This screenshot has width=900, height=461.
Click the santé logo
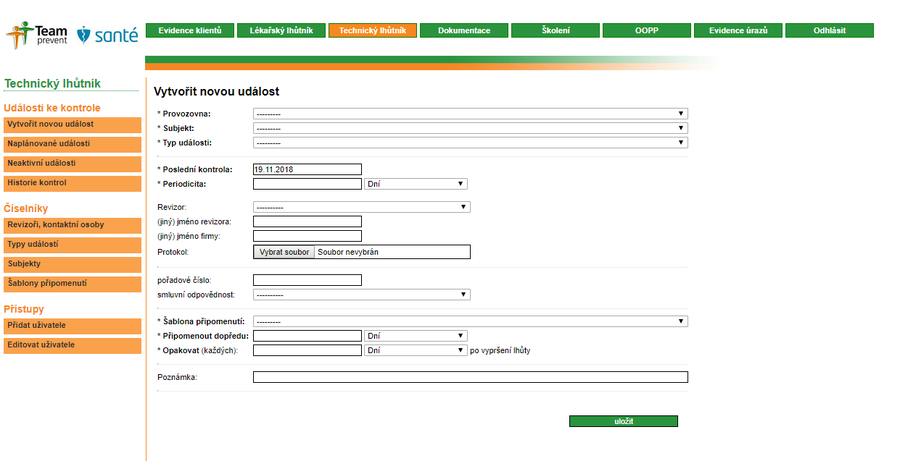point(108,36)
